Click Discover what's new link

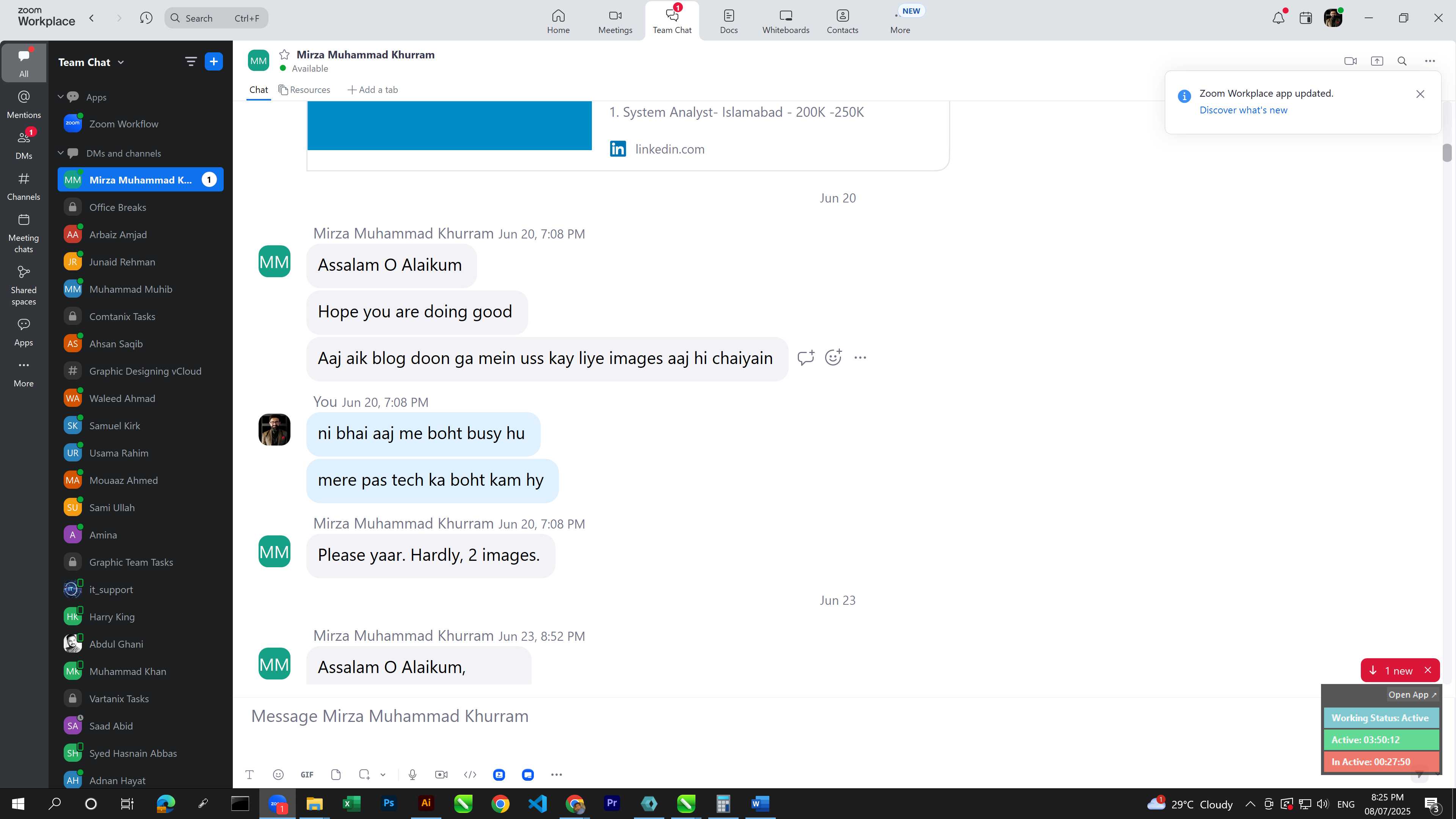click(x=1243, y=110)
